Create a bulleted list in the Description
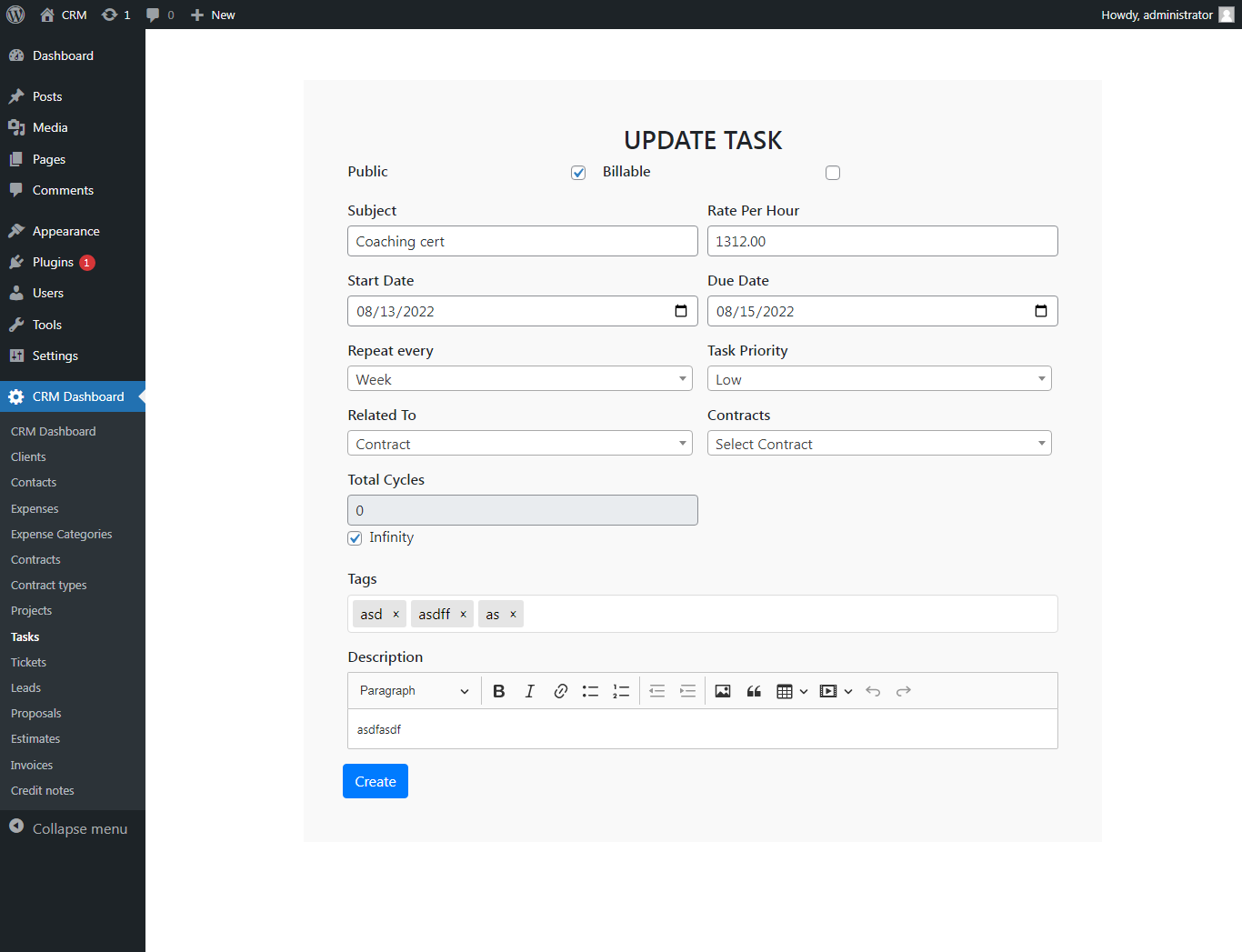This screenshot has width=1242, height=952. pyautogui.click(x=590, y=690)
